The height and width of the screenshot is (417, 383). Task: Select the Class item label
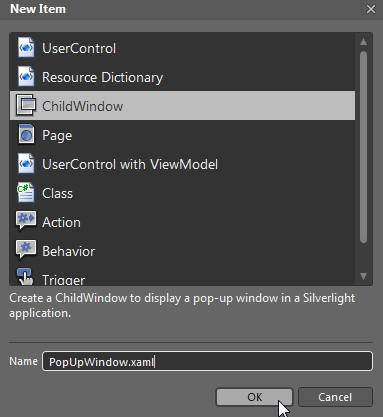tap(57, 193)
